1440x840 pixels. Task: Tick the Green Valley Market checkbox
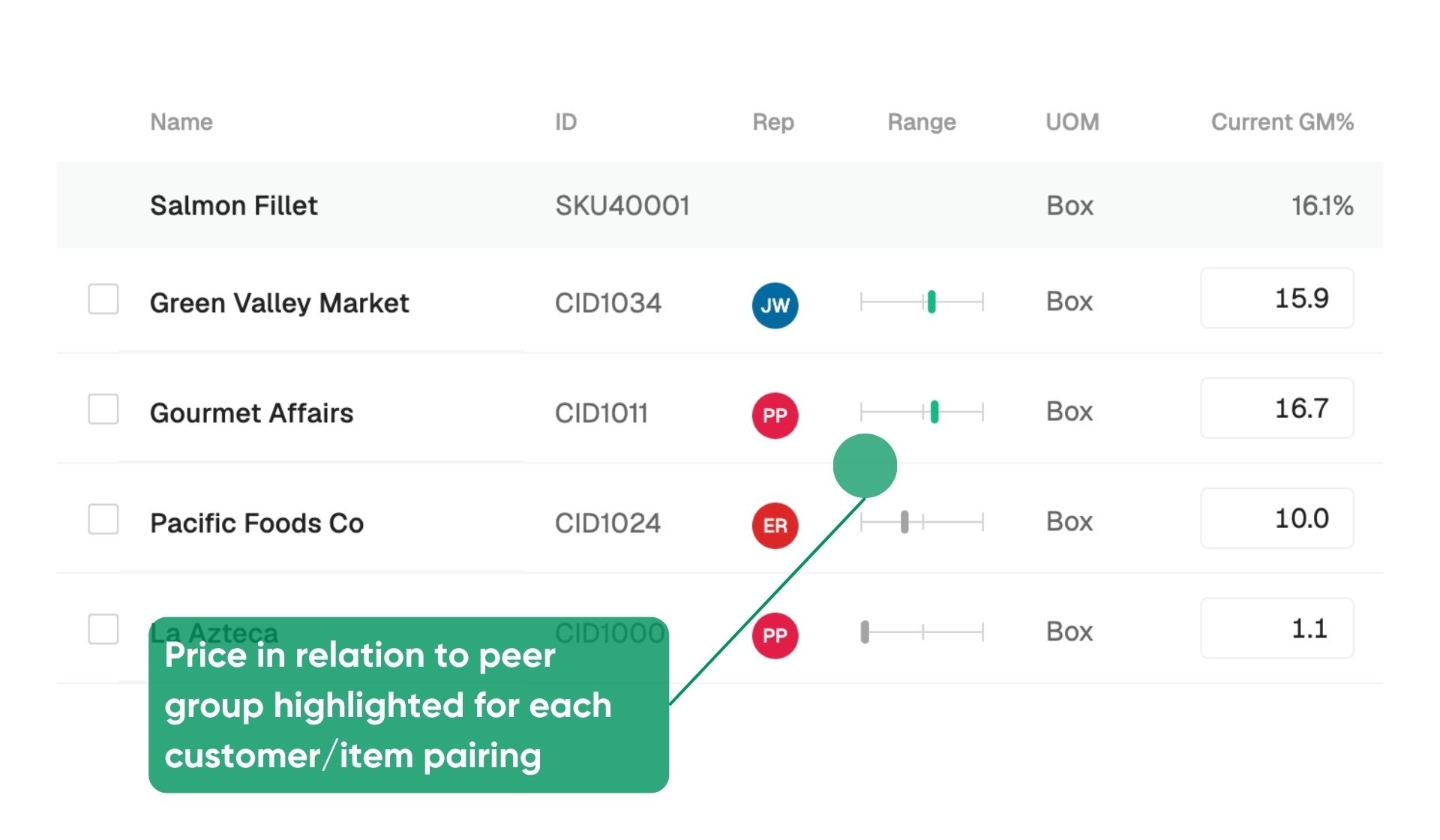(103, 298)
